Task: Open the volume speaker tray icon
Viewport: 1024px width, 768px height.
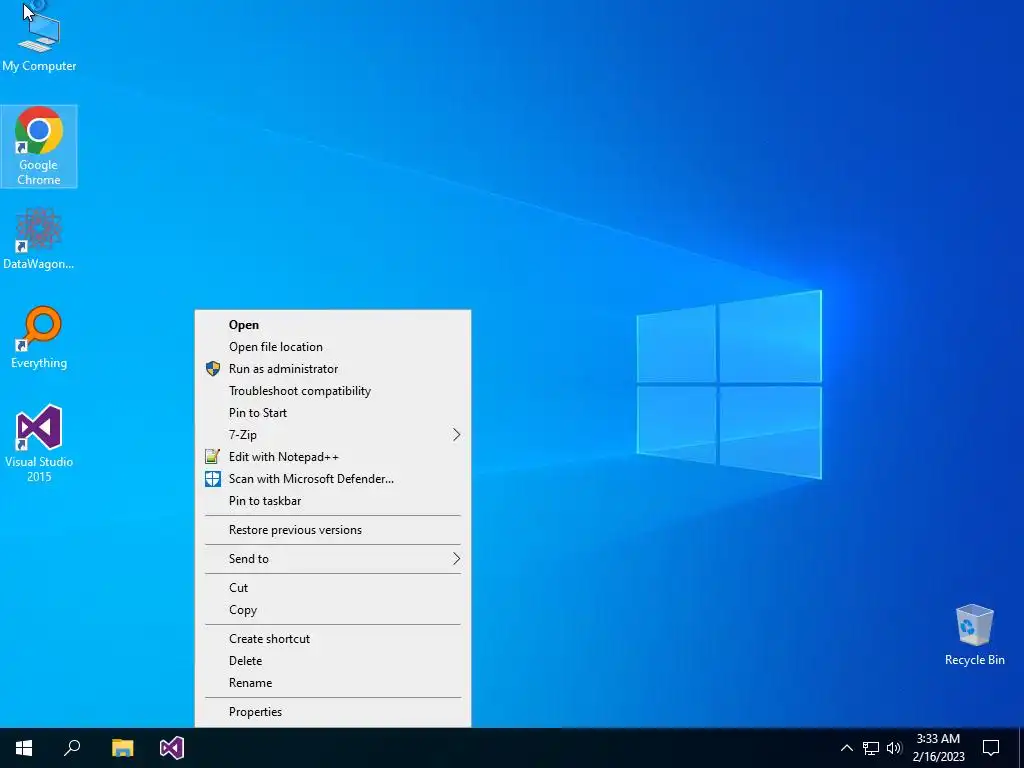Action: tap(894, 748)
